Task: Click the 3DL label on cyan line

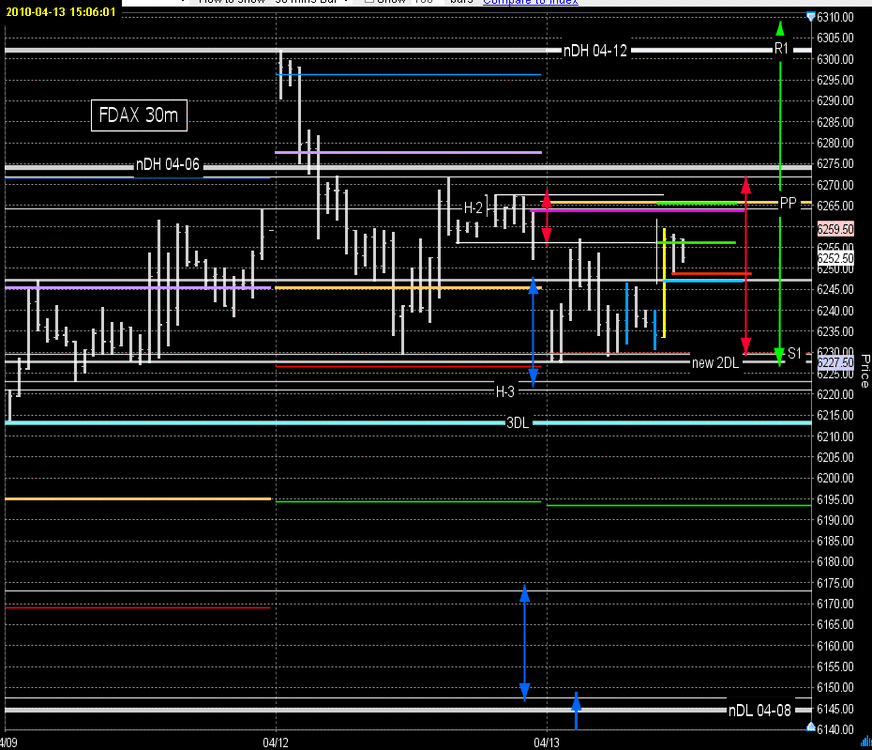Action: coord(517,423)
